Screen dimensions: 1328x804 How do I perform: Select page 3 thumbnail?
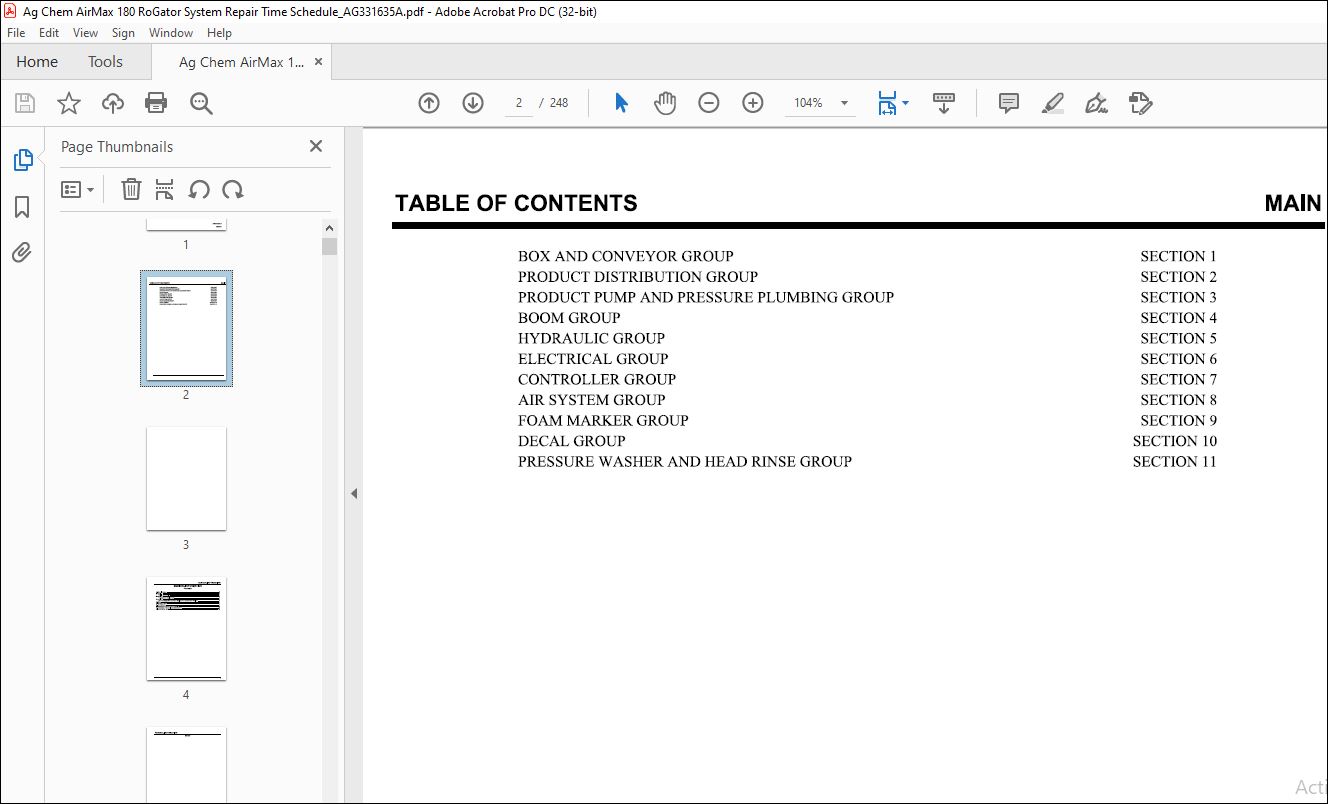click(186, 479)
